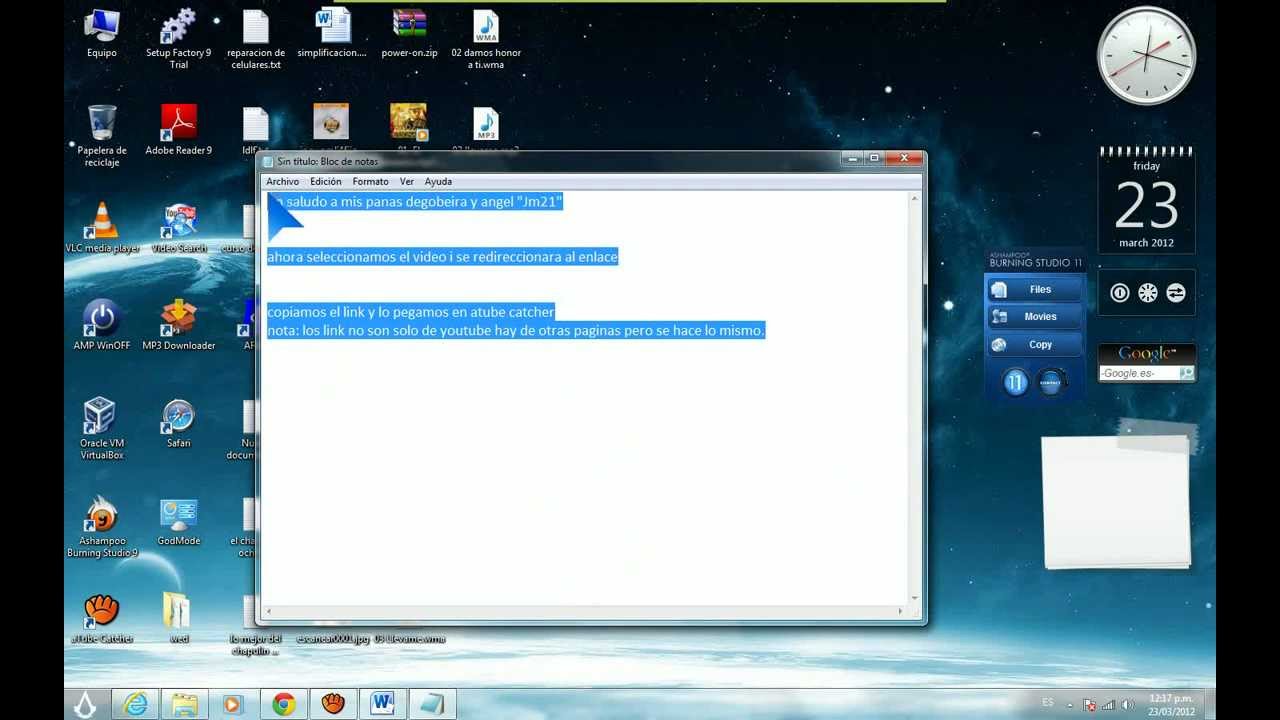Click the Google.es search input field
This screenshot has width=1280, height=720.
coord(1138,373)
